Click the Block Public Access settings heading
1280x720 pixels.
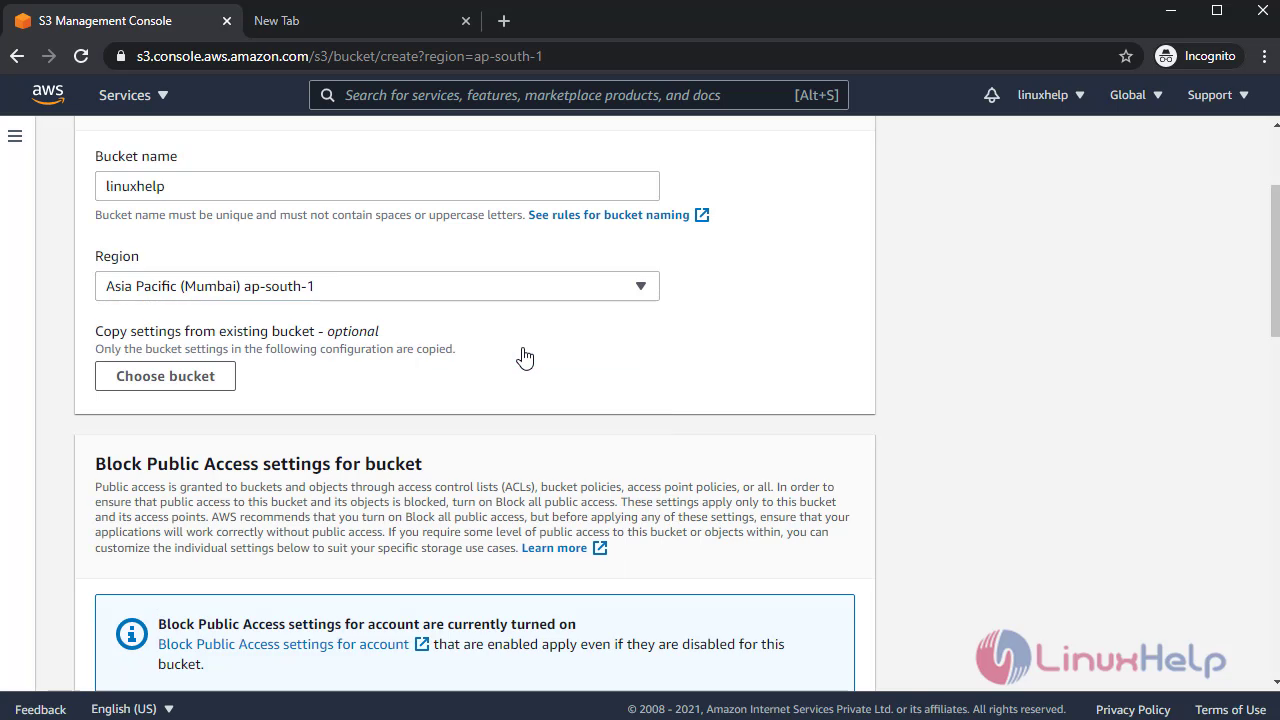tap(259, 464)
